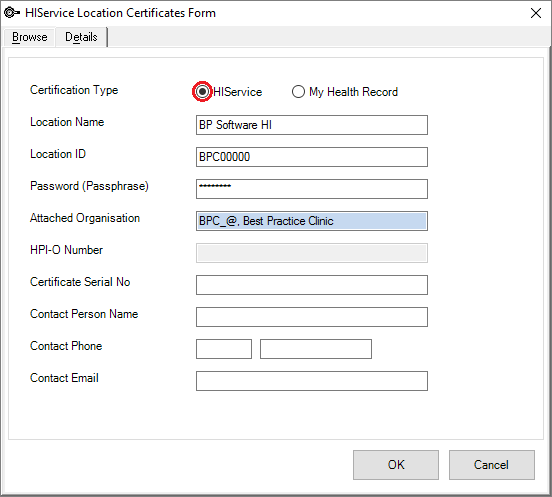Image resolution: width=552 pixels, height=497 pixels.
Task: Focus the Contact Person Name field
Action: click(312, 317)
